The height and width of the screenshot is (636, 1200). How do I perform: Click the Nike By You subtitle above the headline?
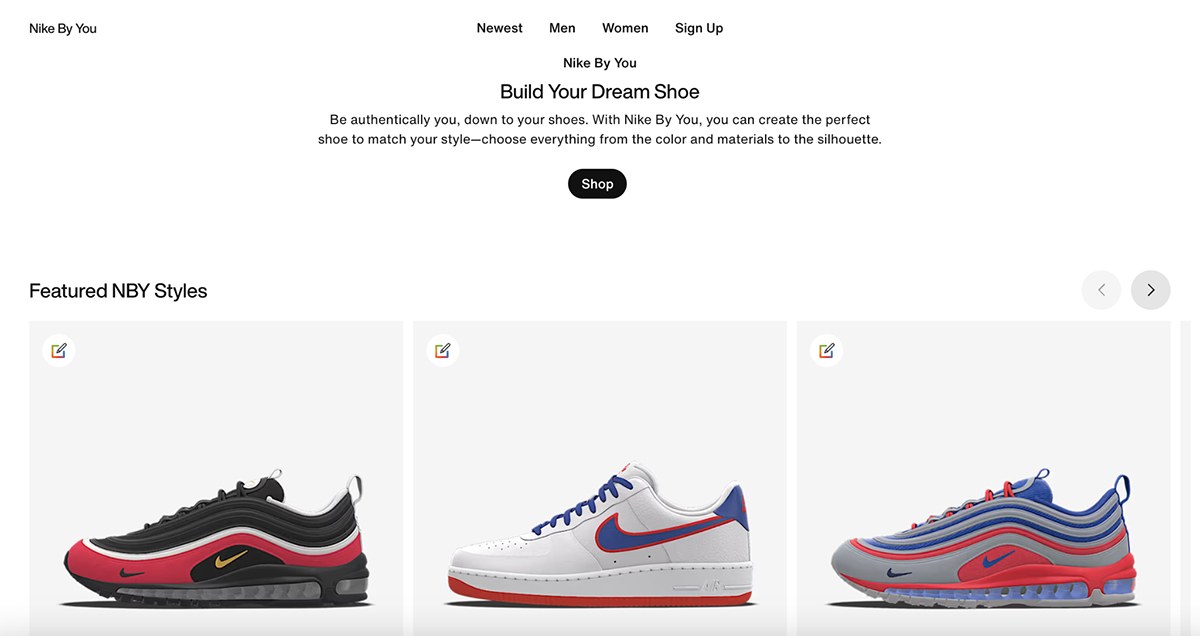600,63
